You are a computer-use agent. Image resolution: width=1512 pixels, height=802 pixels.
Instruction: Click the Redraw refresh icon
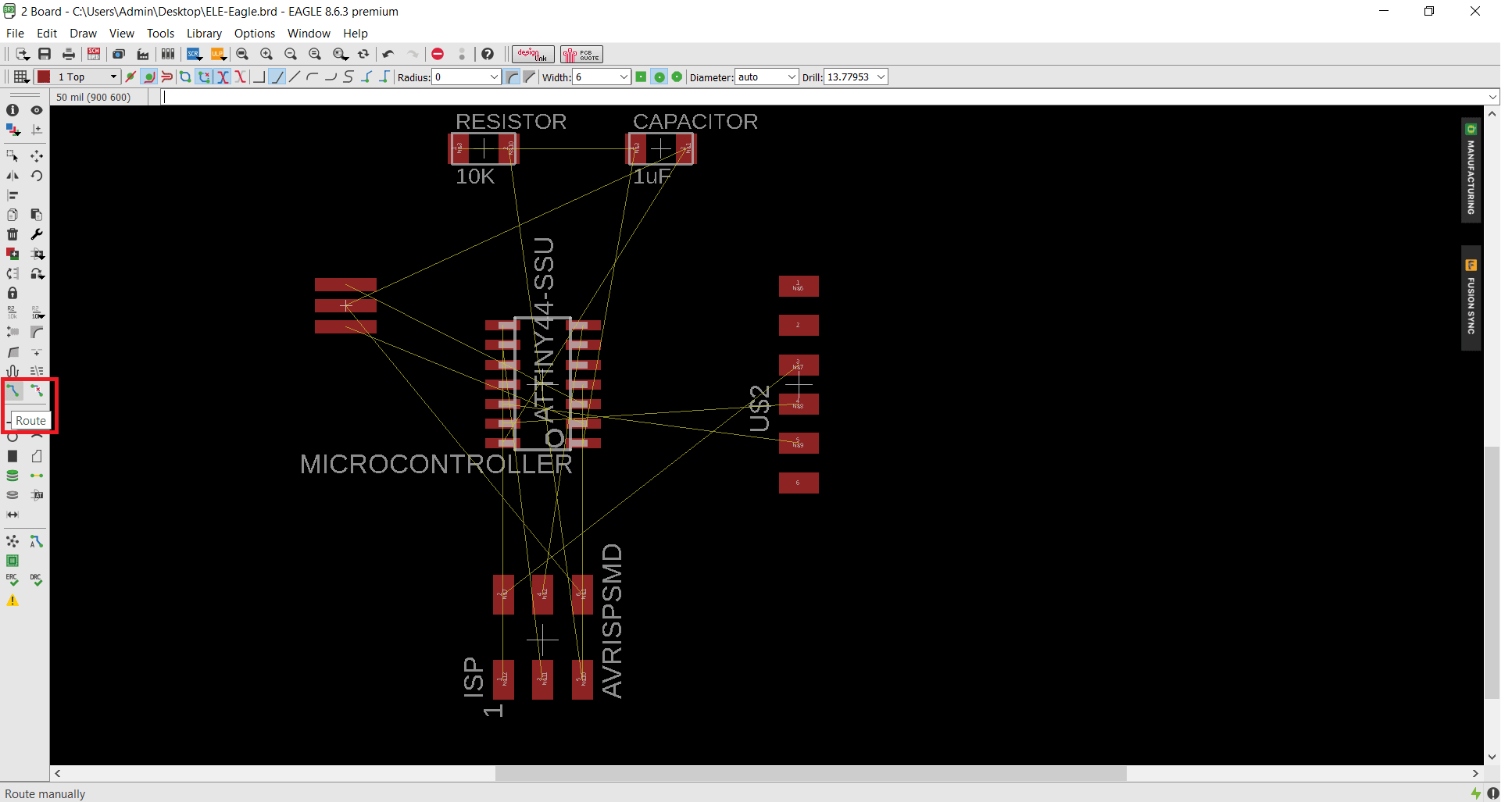point(363,54)
